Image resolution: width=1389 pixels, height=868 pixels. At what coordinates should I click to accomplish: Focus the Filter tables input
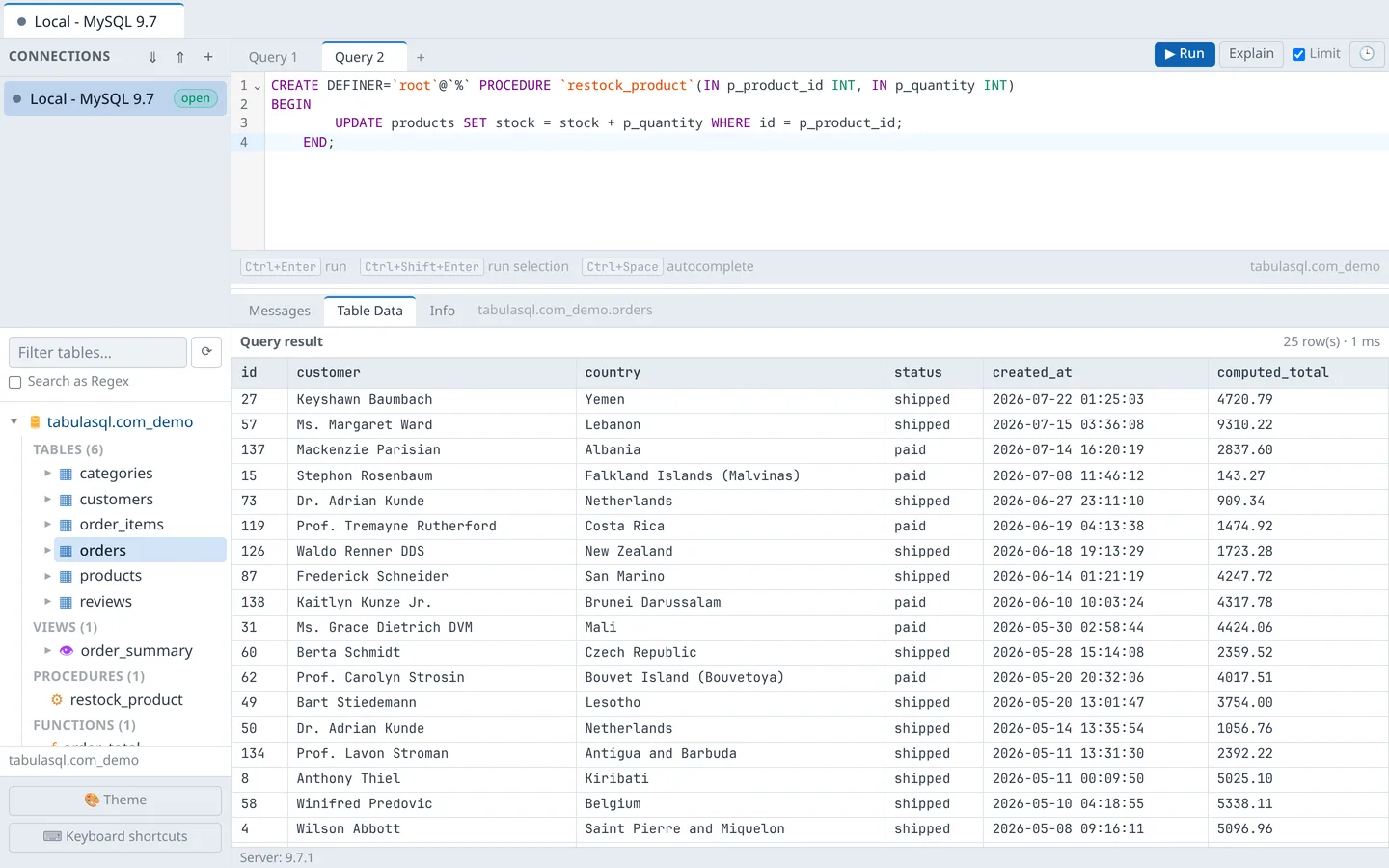tap(97, 352)
